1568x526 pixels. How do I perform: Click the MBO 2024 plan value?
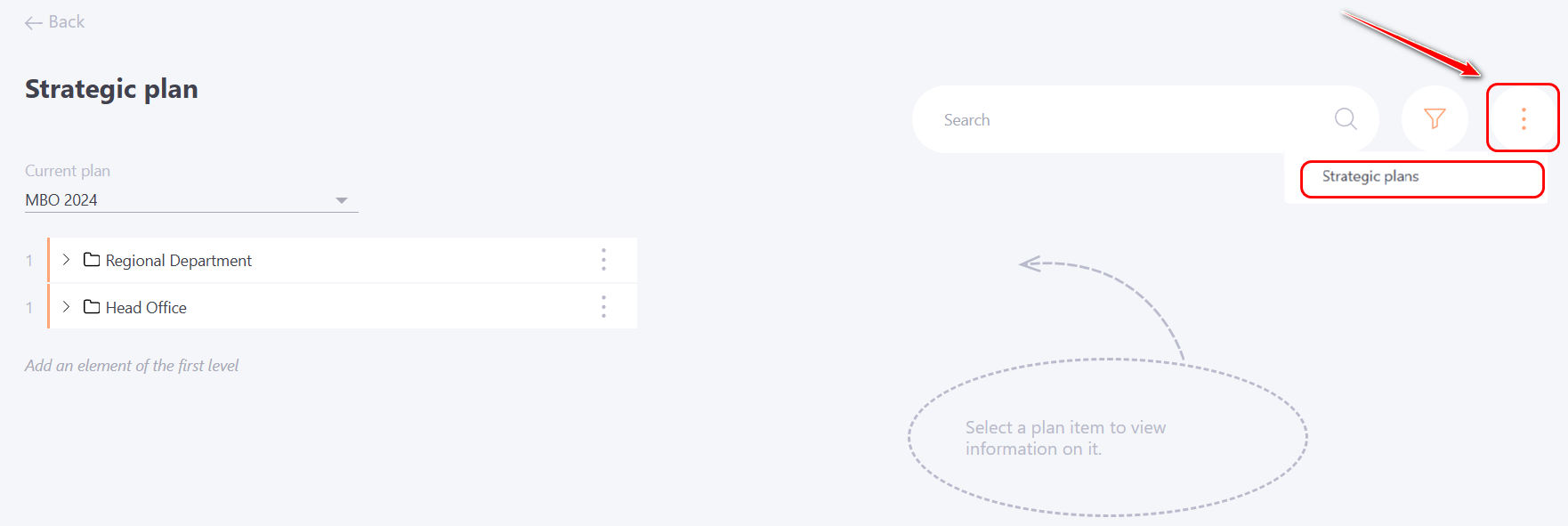coord(61,200)
